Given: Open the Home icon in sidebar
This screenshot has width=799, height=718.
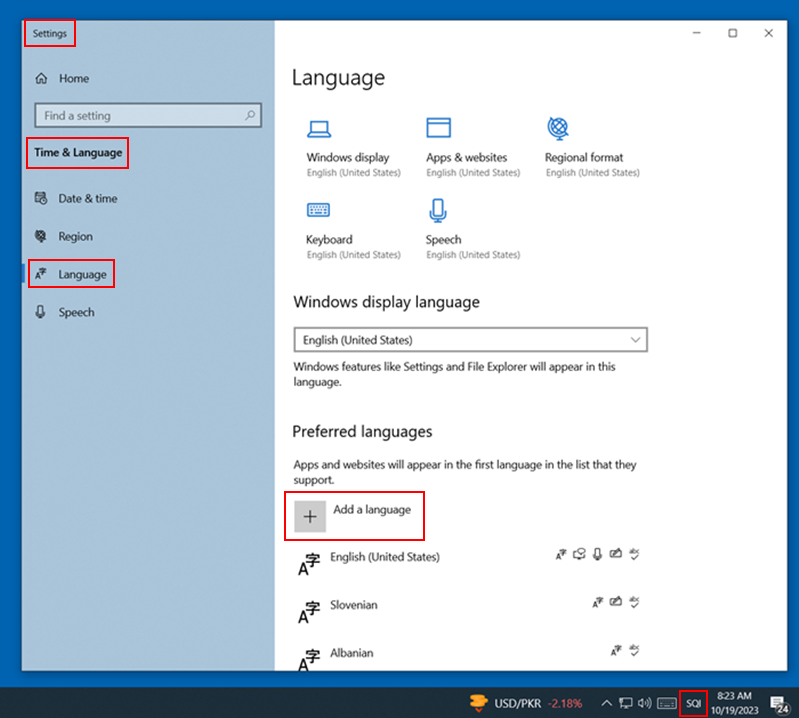Looking at the screenshot, I should coord(41,78).
